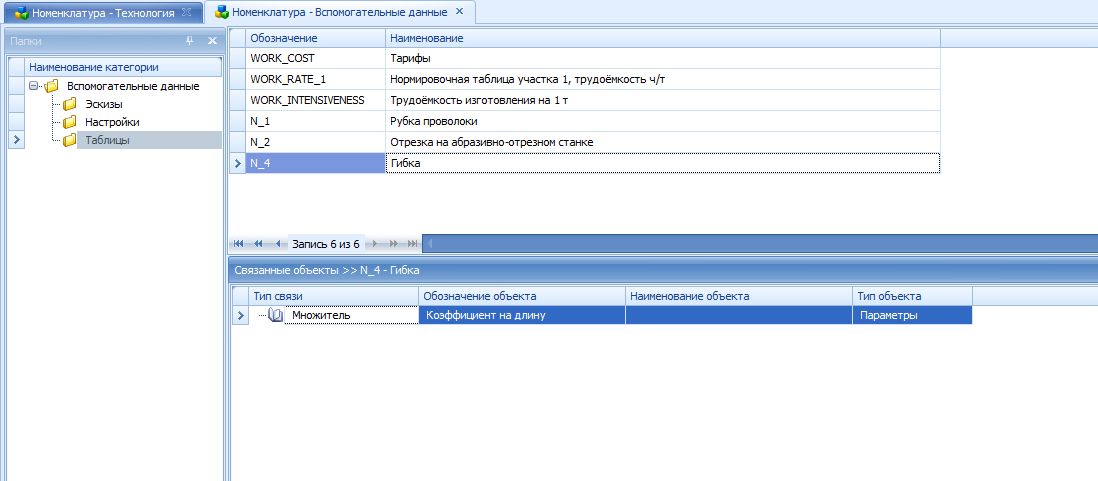Go to previous page navigator button

tap(258, 244)
